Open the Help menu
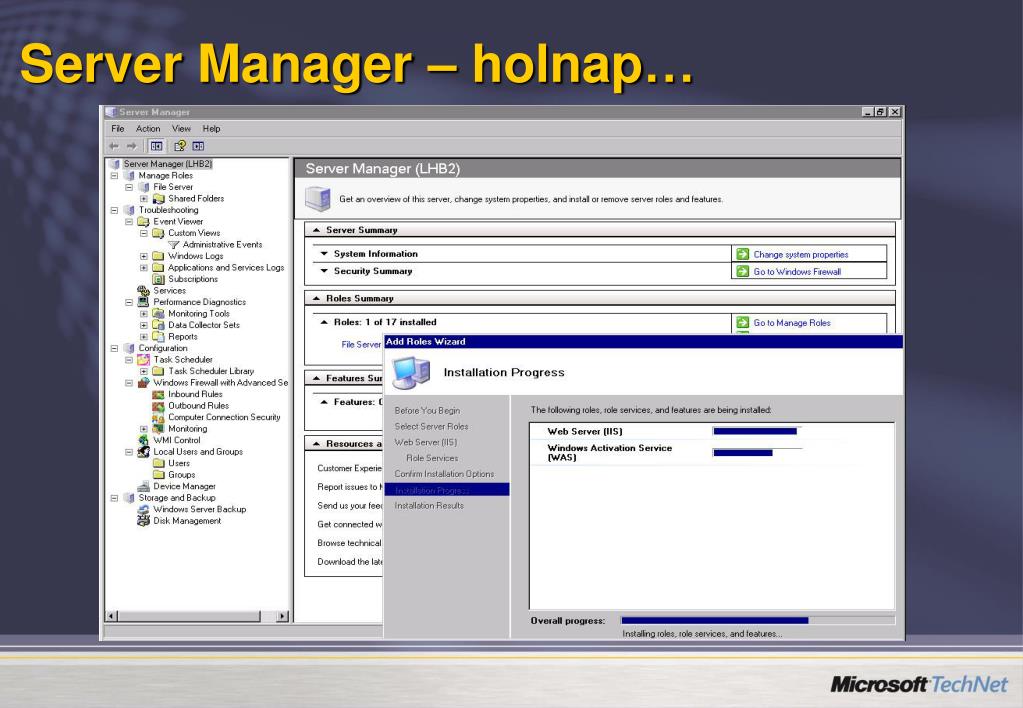1023x708 pixels. [211, 129]
